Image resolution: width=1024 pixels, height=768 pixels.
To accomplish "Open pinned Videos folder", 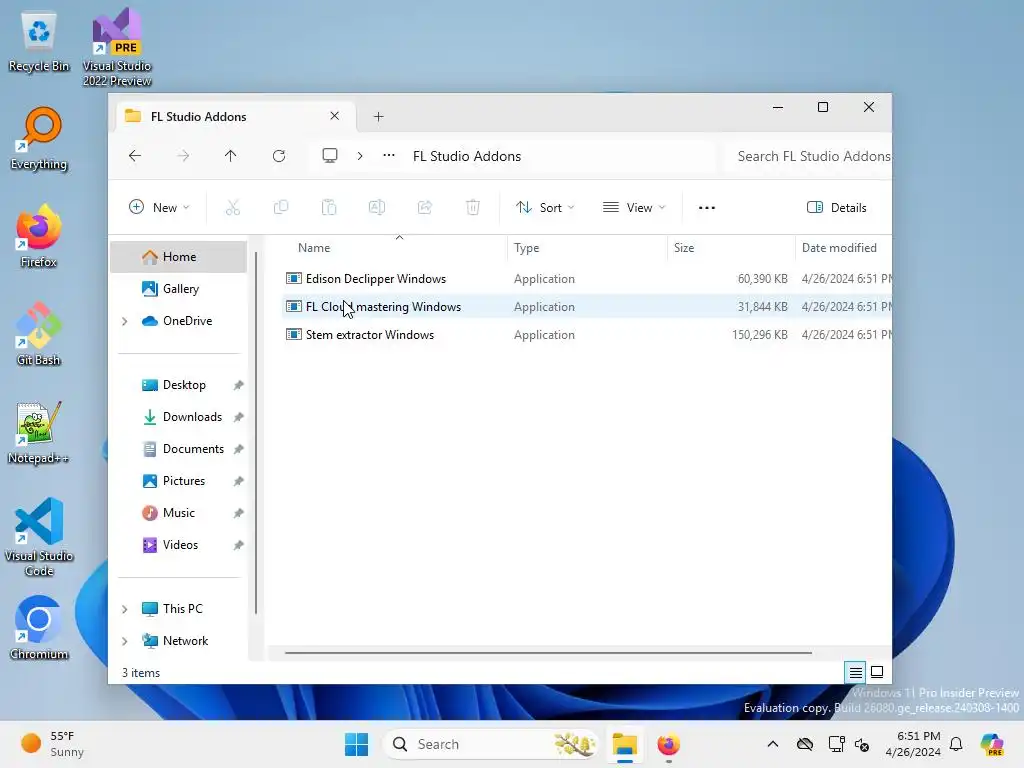I will tap(180, 545).
